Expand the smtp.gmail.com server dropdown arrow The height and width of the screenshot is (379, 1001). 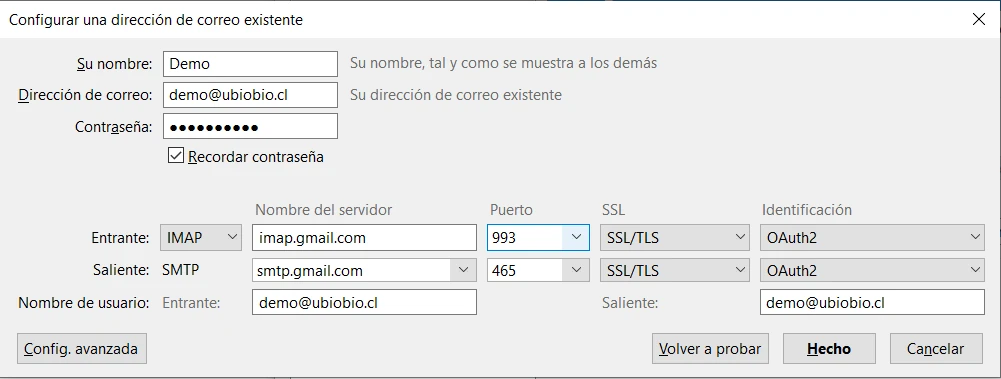[x=463, y=271]
